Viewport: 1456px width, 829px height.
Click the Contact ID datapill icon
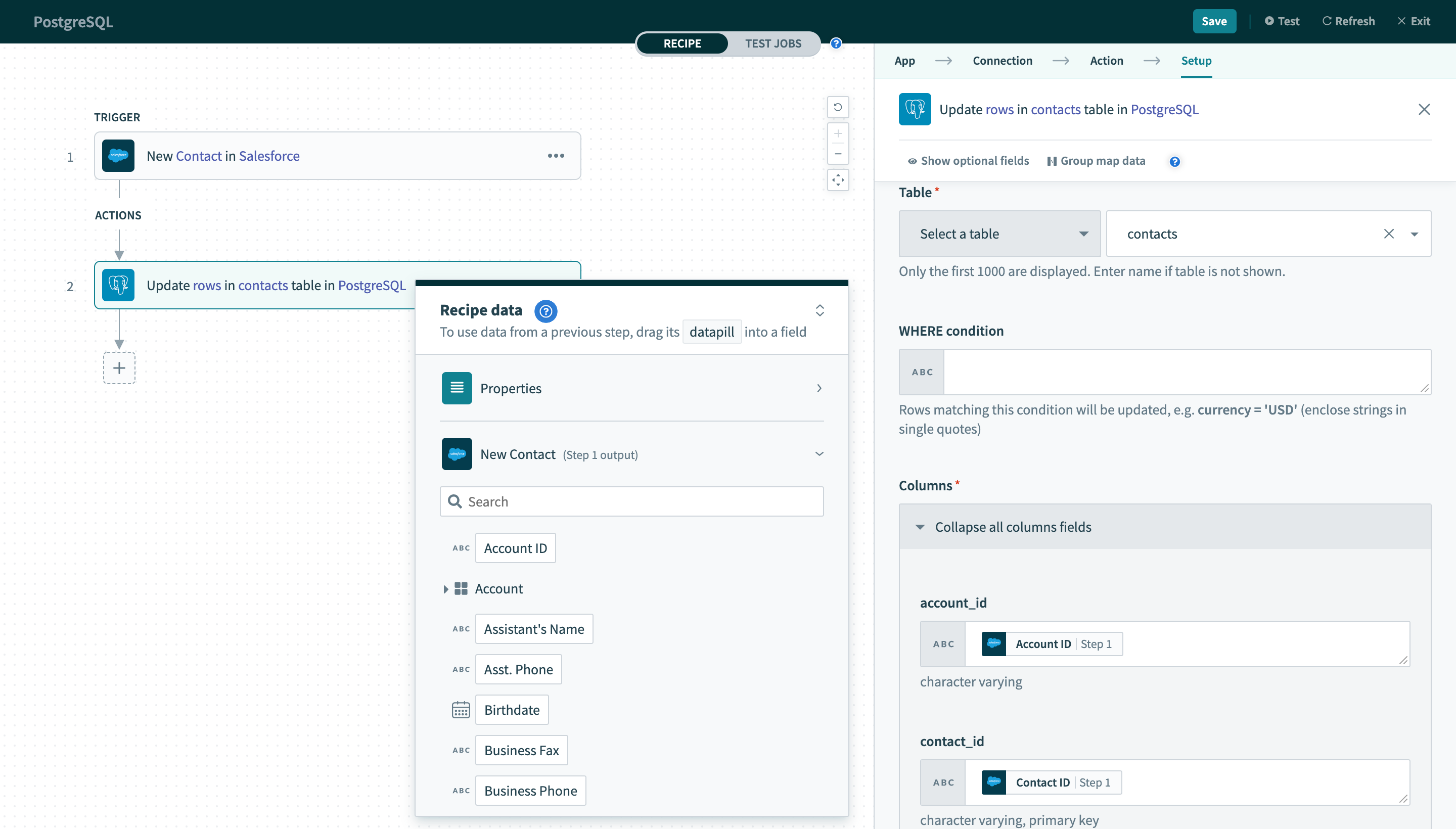994,782
